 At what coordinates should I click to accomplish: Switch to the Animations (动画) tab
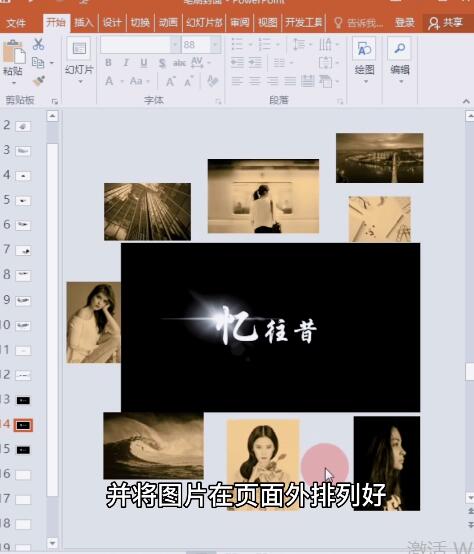coord(168,23)
